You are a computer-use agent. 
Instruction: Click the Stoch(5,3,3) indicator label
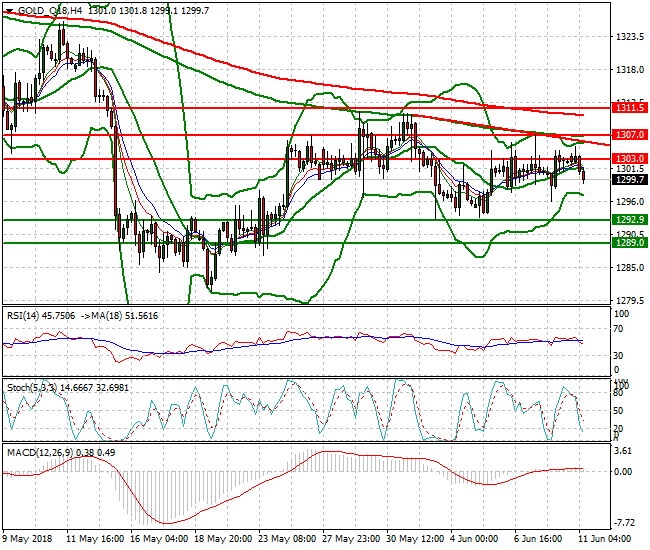point(33,388)
